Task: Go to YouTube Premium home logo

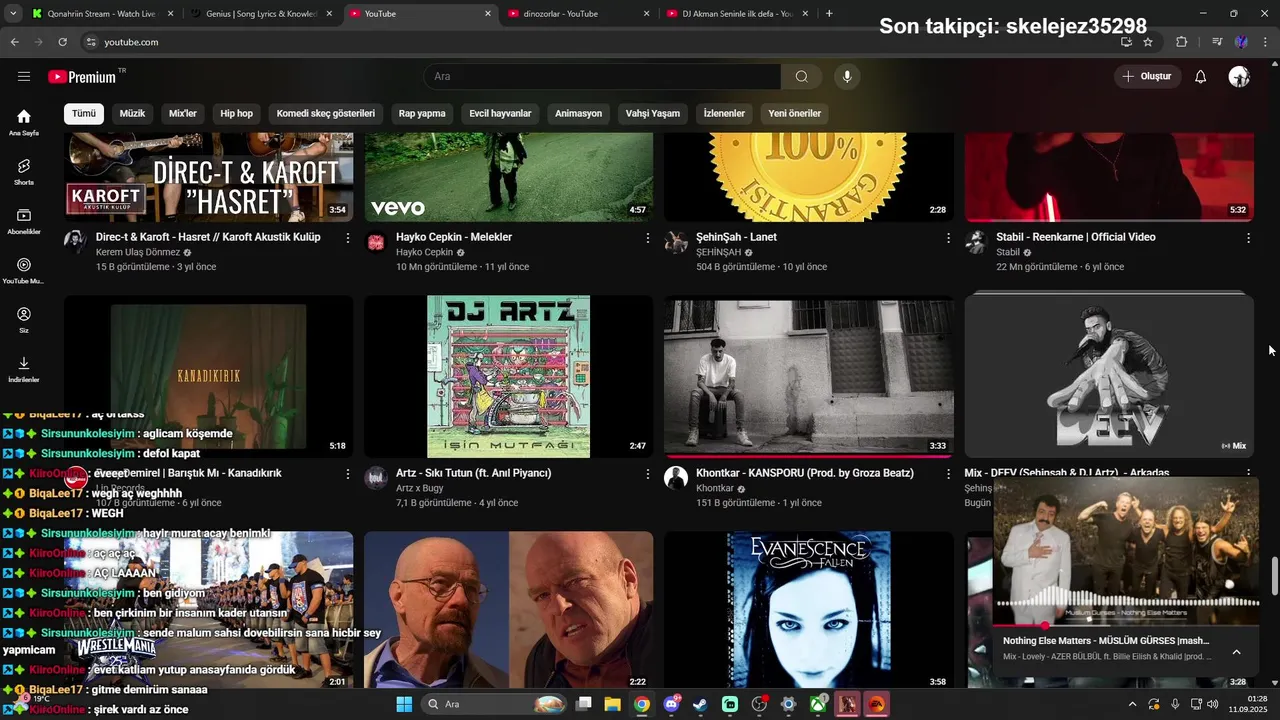Action: click(x=82, y=77)
